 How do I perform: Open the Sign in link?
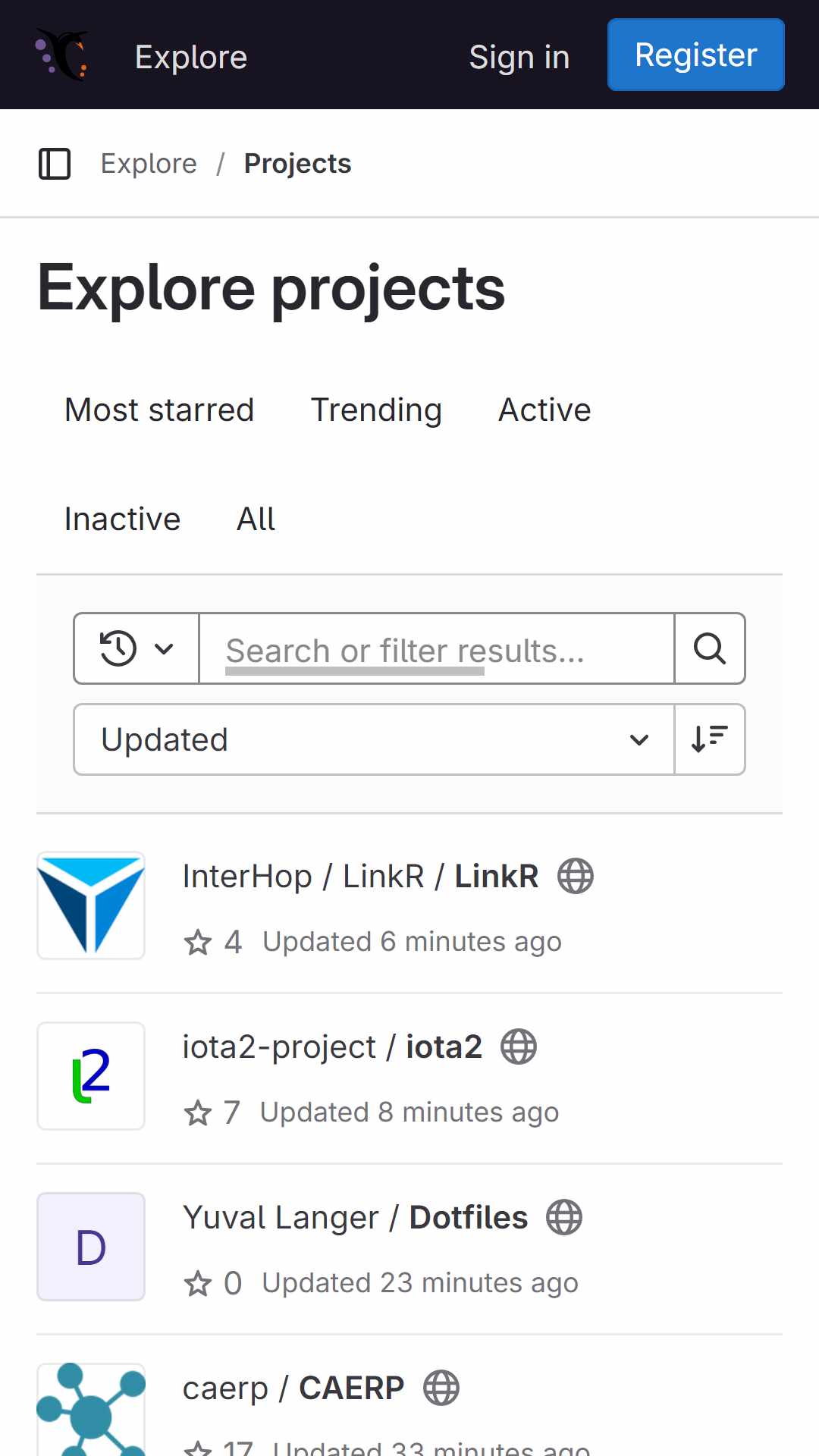tap(519, 57)
